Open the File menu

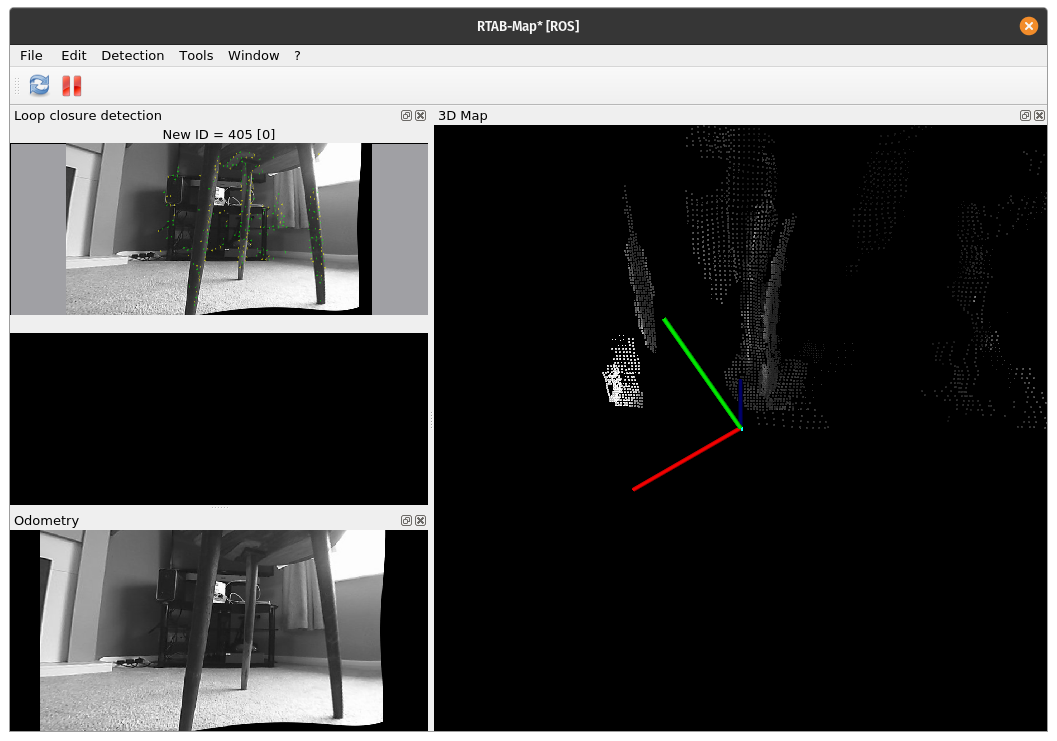31,56
